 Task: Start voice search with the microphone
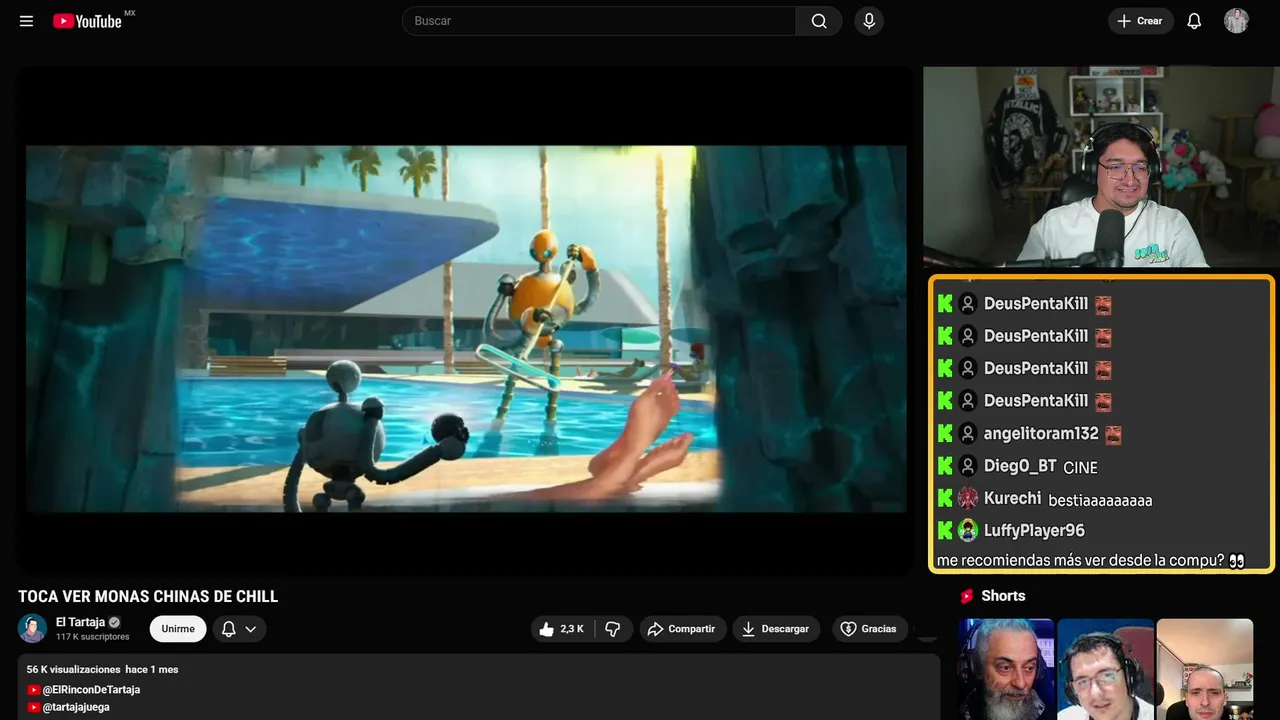coord(868,21)
